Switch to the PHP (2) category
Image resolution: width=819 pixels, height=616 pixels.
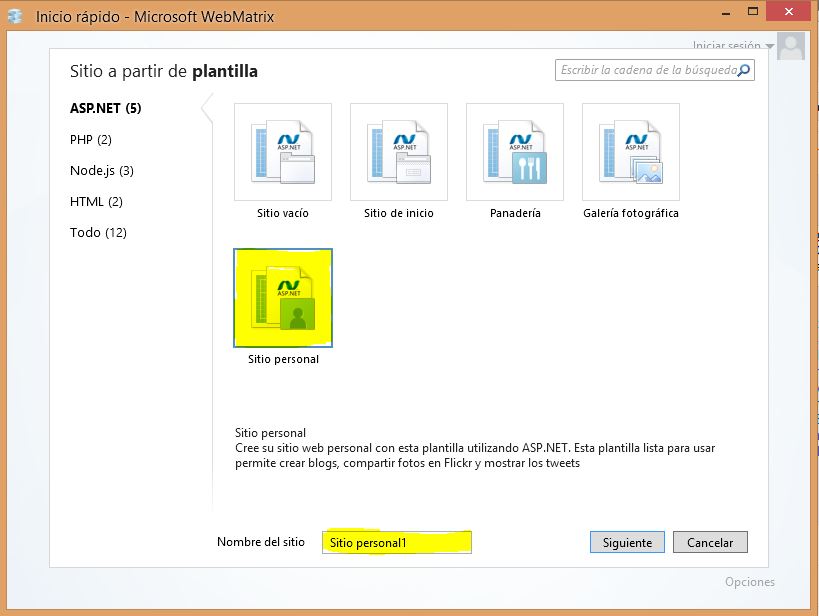pyautogui.click(x=91, y=140)
